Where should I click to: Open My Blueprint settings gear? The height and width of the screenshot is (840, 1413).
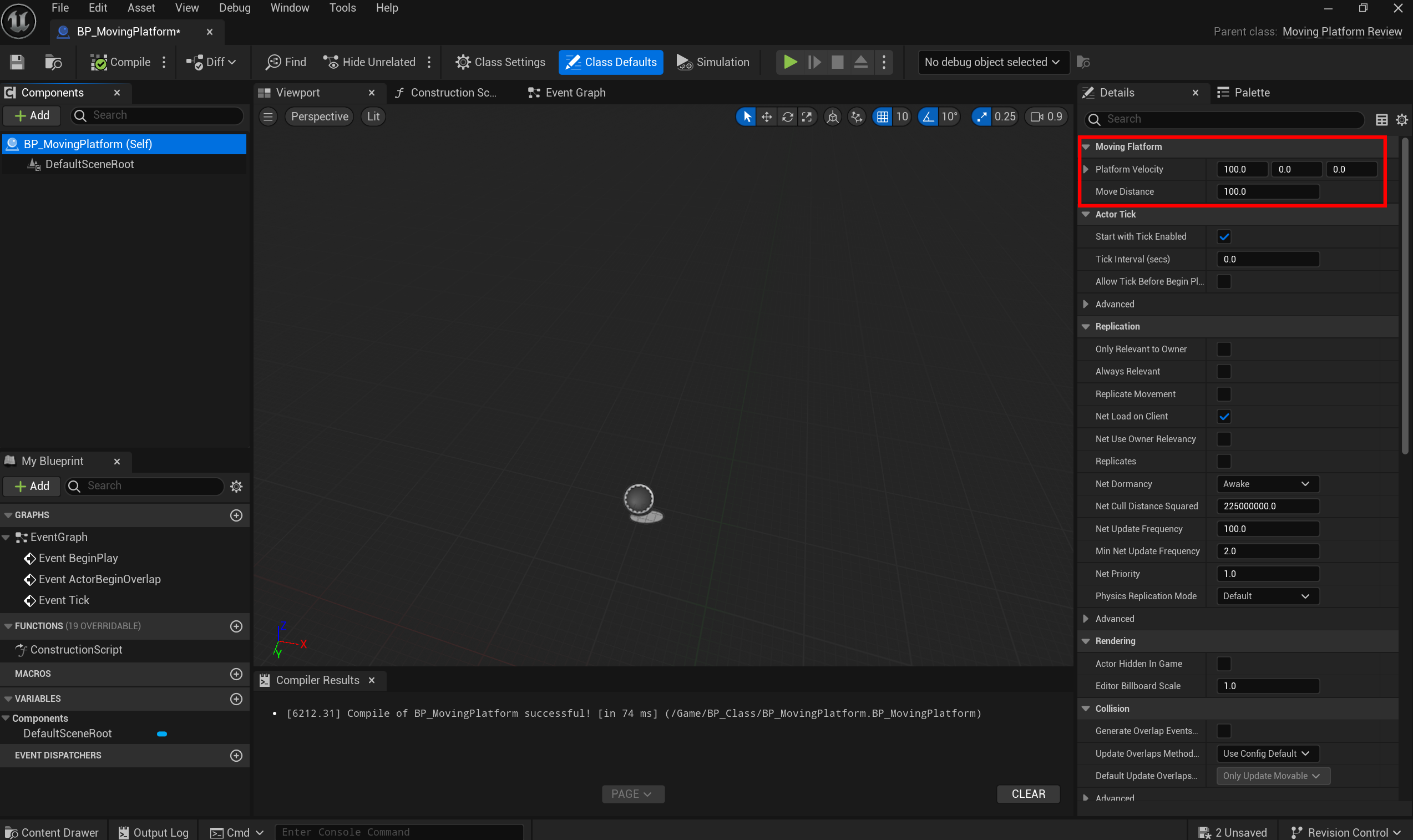tap(236, 486)
